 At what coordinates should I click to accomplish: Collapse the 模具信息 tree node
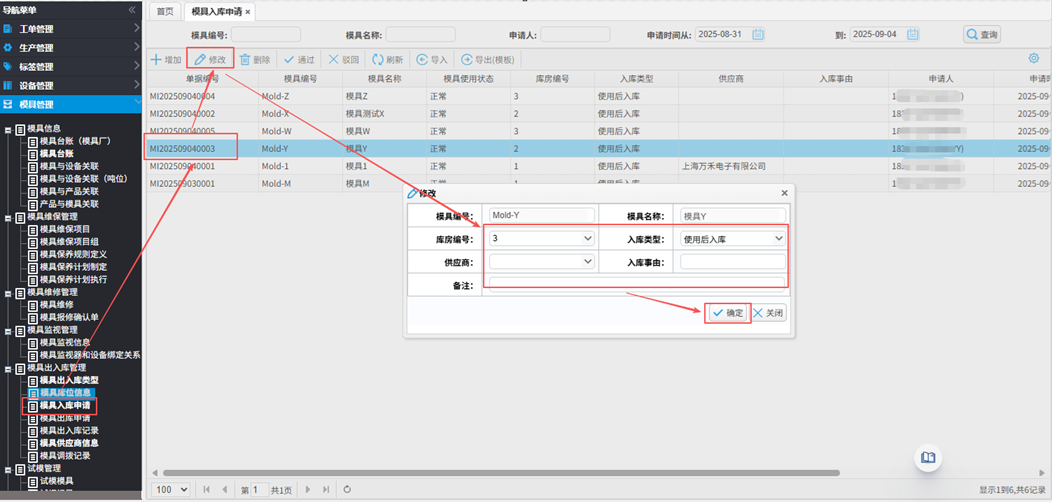pyautogui.click(x=8, y=129)
